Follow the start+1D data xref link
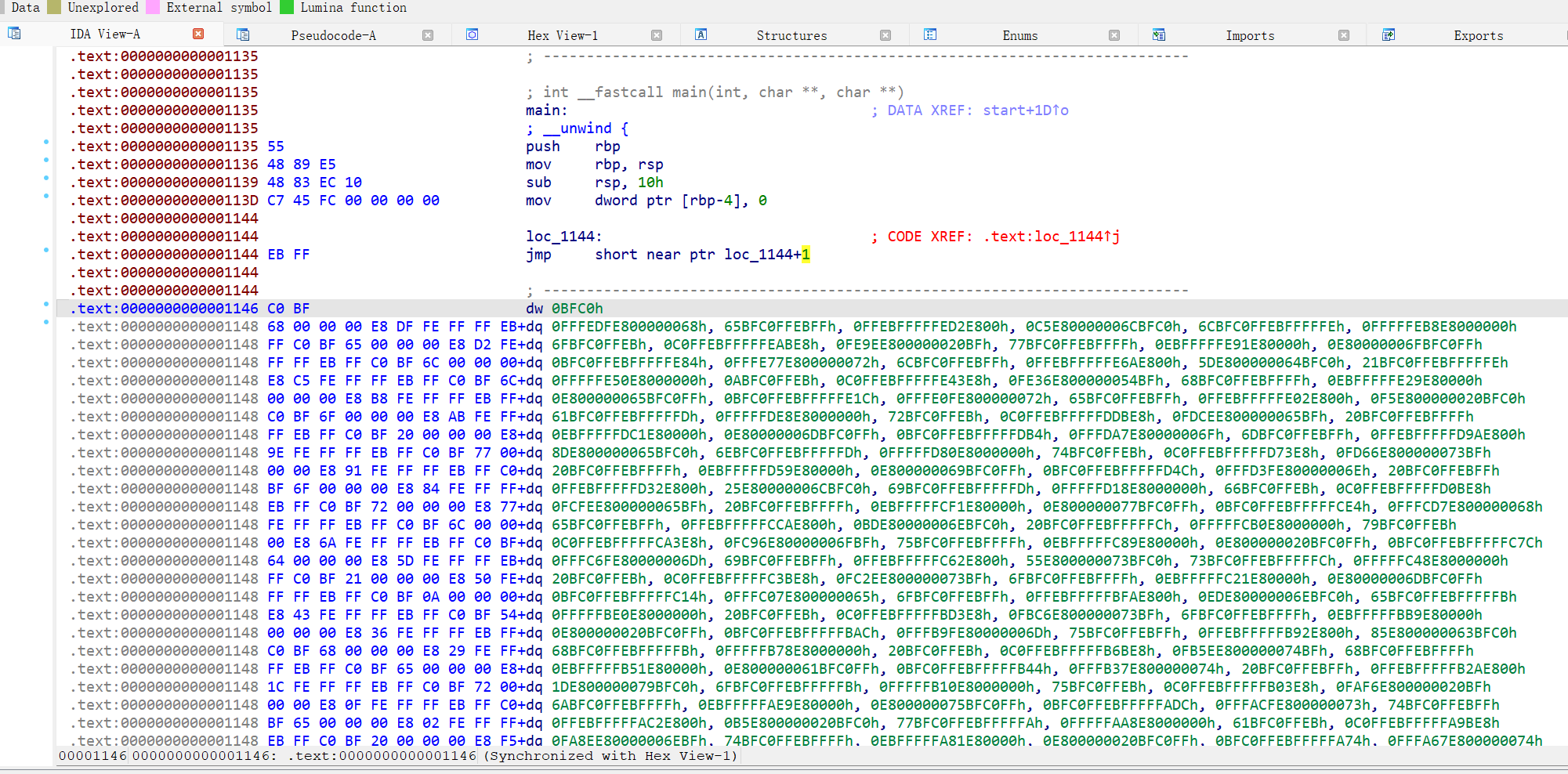The height and width of the screenshot is (774, 1568). [x=1025, y=110]
